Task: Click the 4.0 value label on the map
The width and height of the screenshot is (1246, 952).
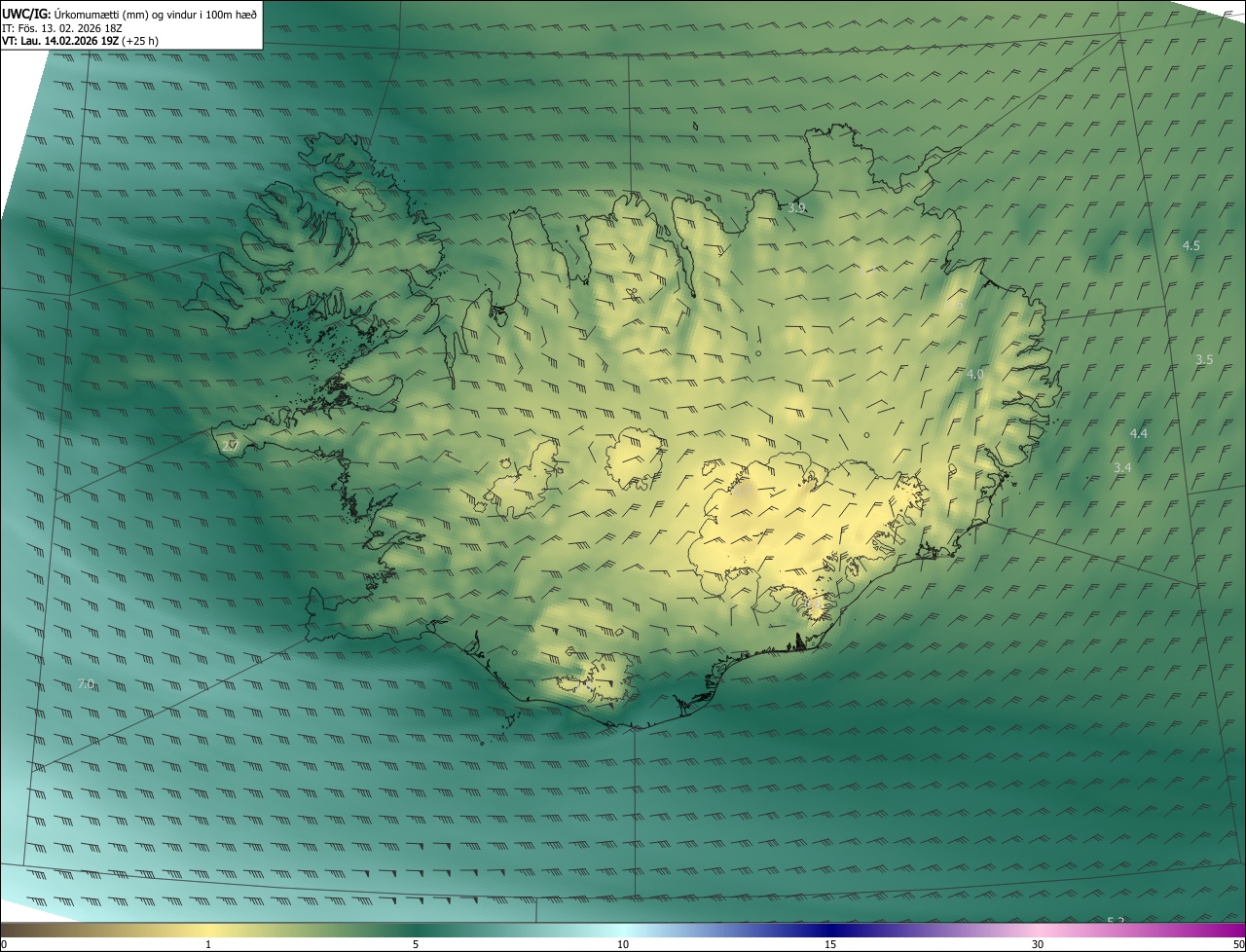Action: coord(975,375)
